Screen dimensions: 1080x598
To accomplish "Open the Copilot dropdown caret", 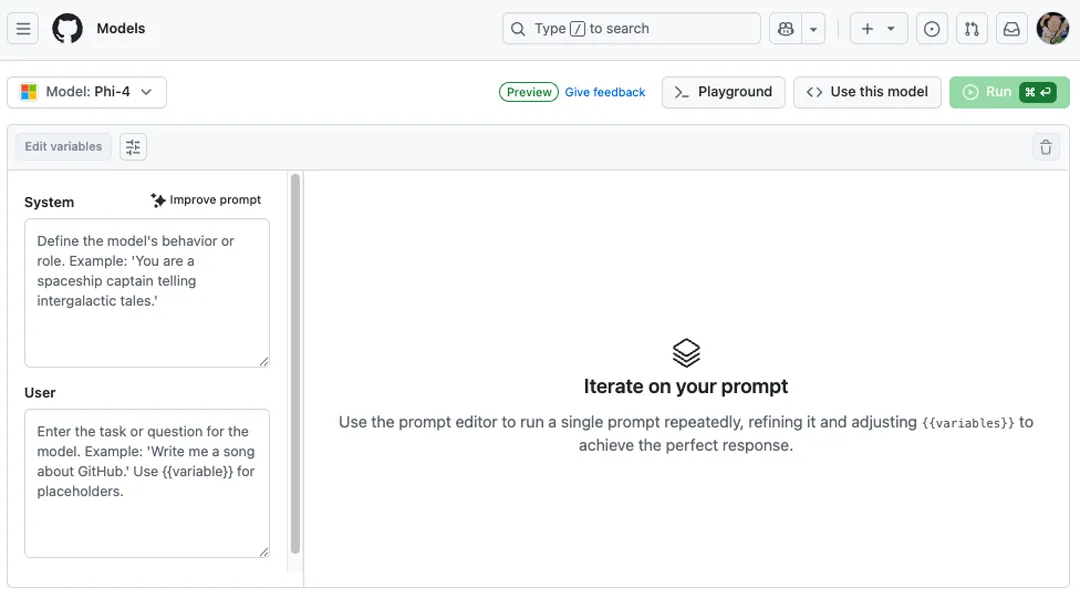I will (x=812, y=28).
